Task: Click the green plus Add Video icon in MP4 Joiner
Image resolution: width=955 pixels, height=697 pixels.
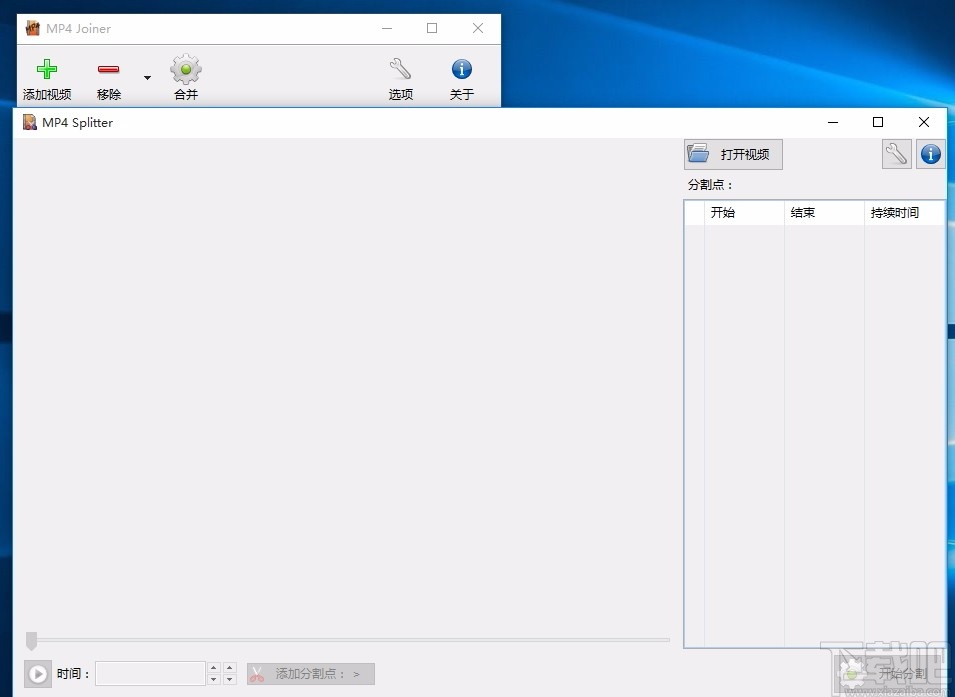Action: tap(47, 69)
